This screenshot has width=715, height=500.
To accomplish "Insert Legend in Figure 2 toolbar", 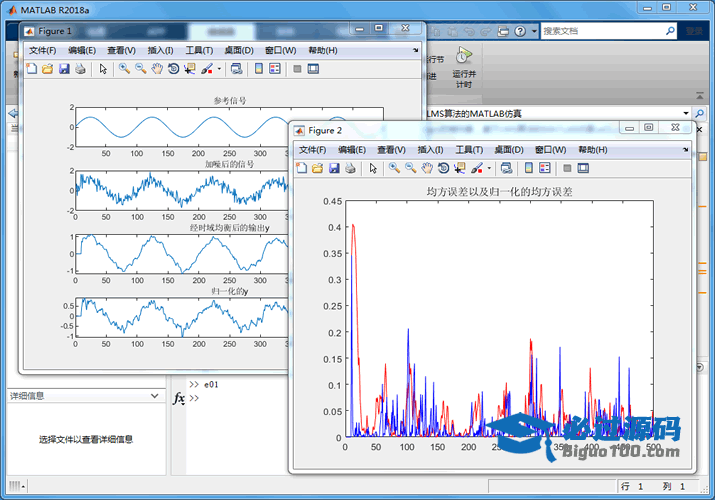I will coord(544,168).
